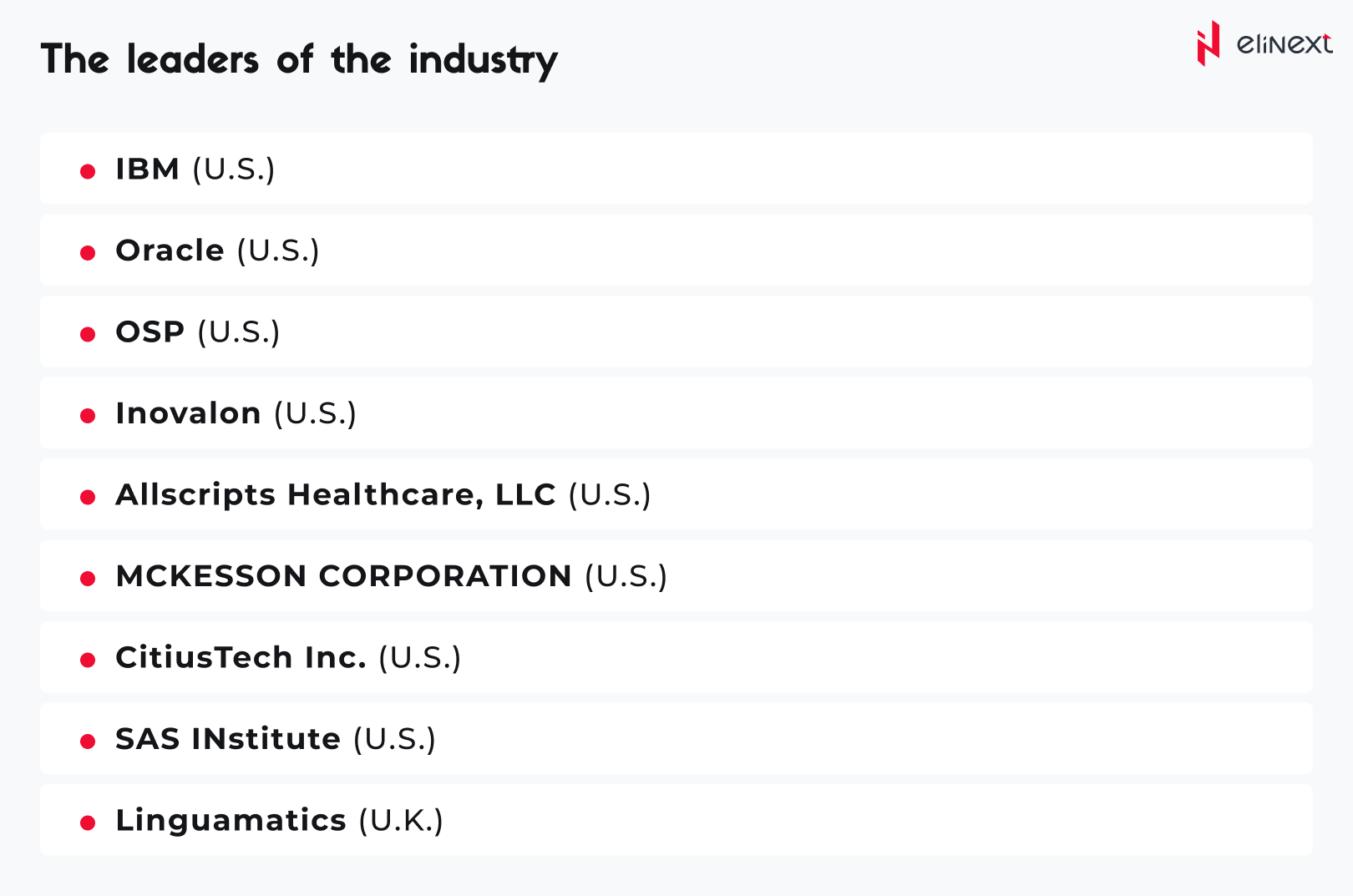This screenshot has width=1353, height=896.
Task: Click the red bullet beside CitiusTech Inc.
Action: coord(88,660)
